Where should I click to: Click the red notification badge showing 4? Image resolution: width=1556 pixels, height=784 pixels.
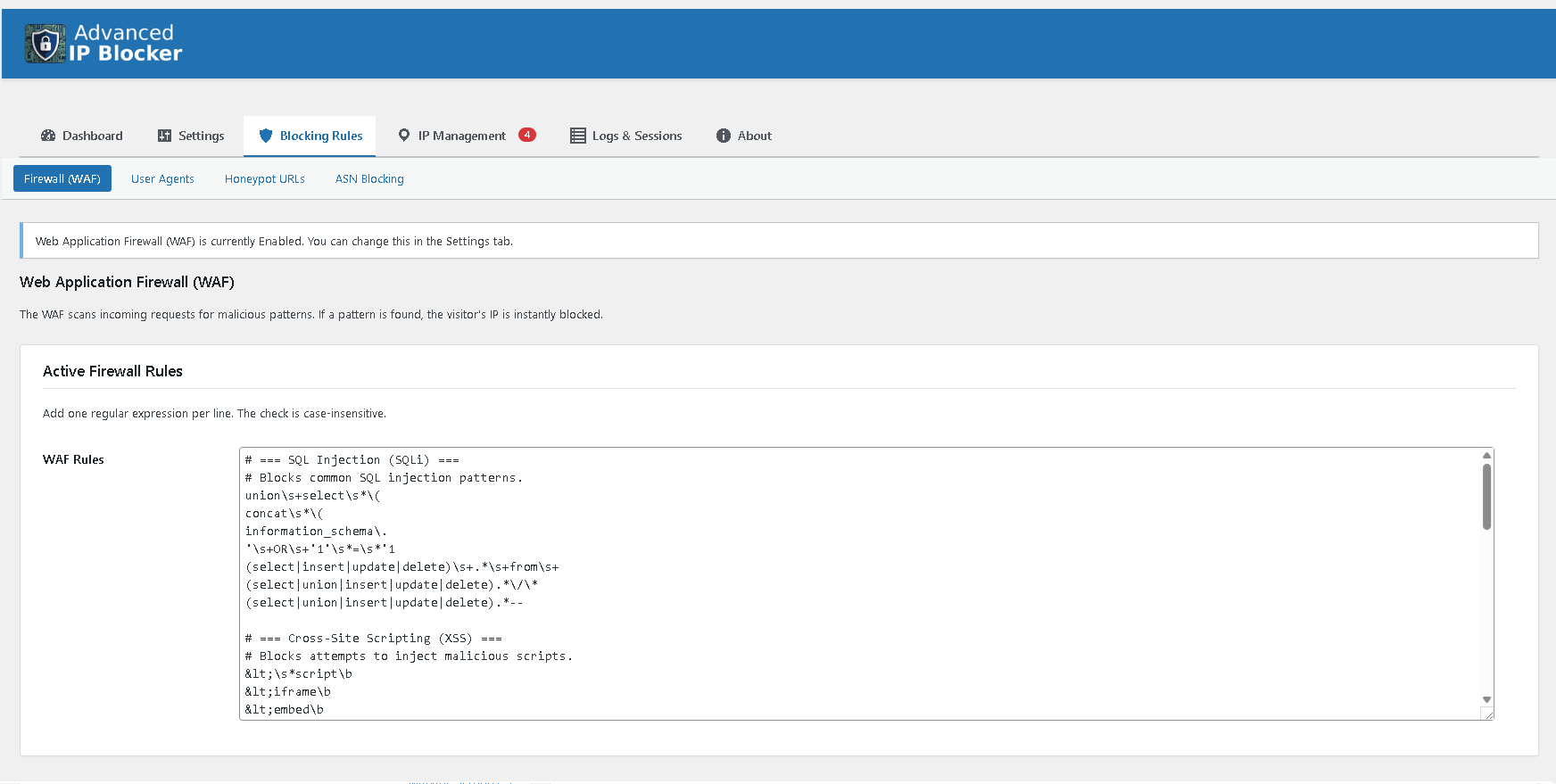click(527, 135)
